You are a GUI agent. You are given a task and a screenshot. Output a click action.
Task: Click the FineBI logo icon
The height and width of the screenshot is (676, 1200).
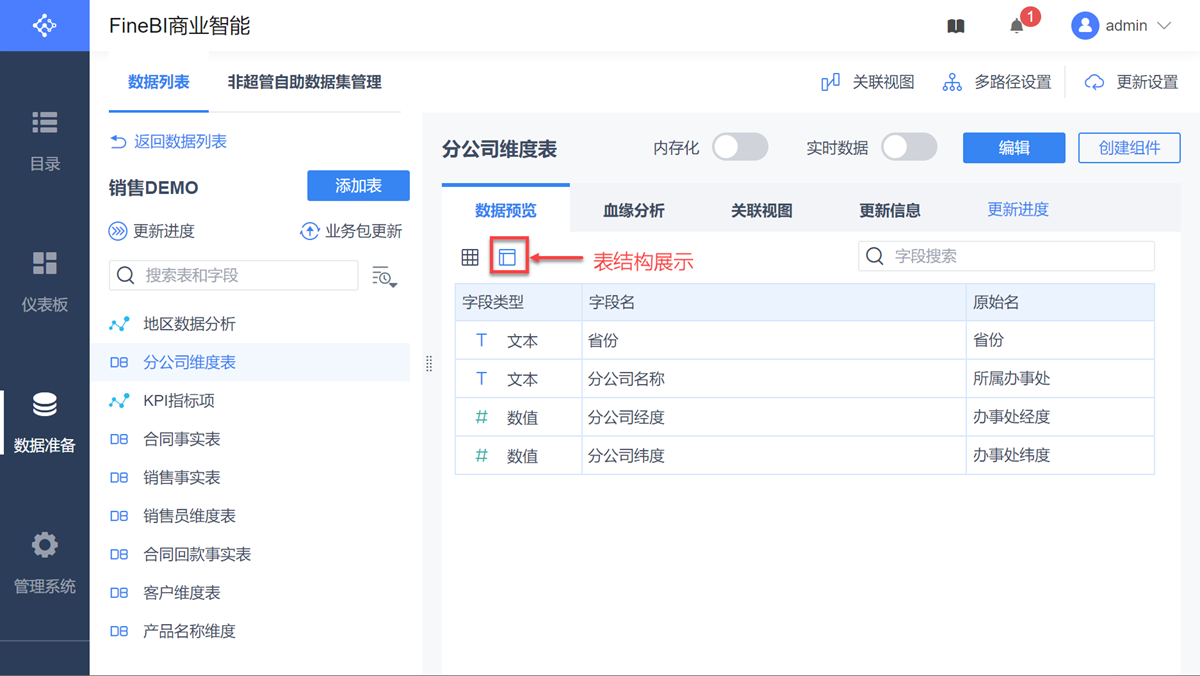(44, 26)
